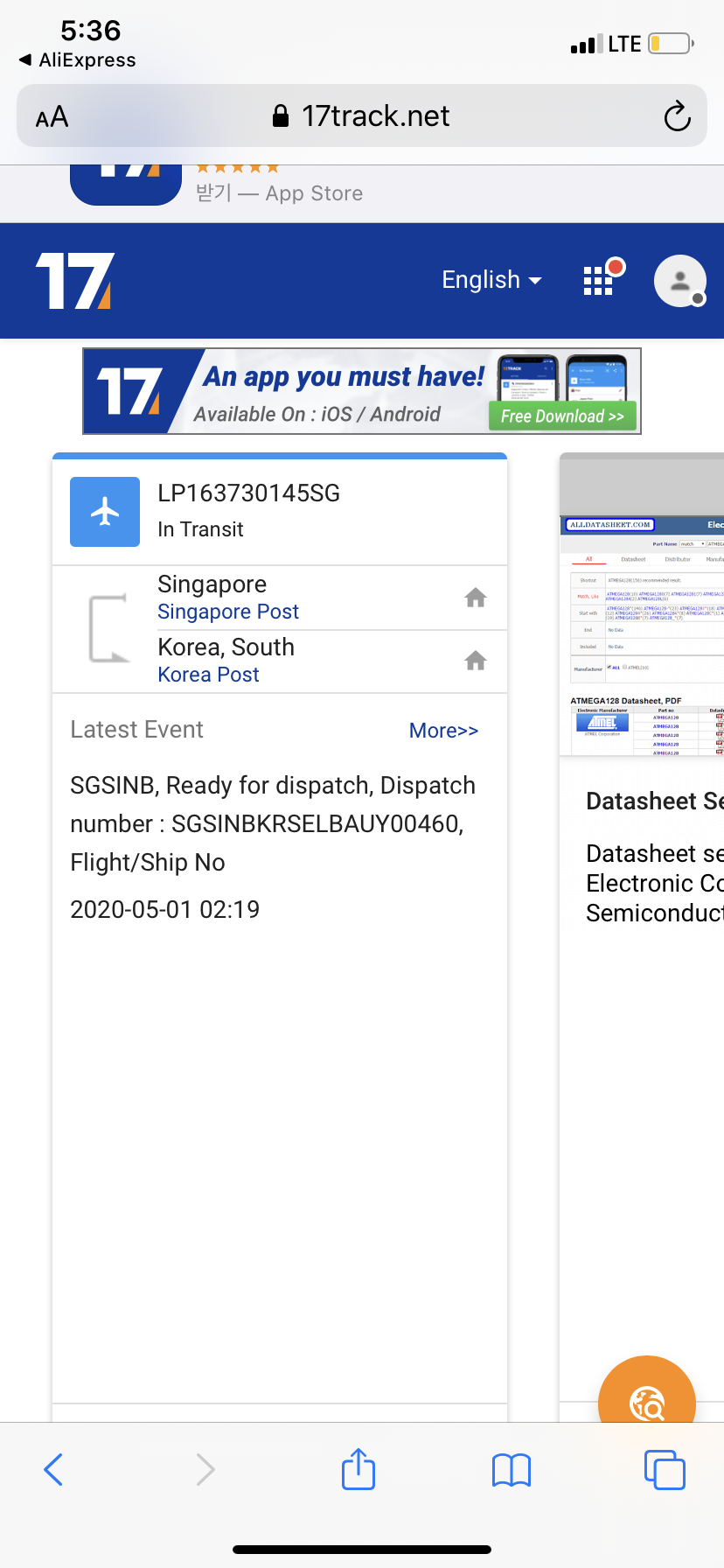Open Safari bookmarks

[x=512, y=1470]
